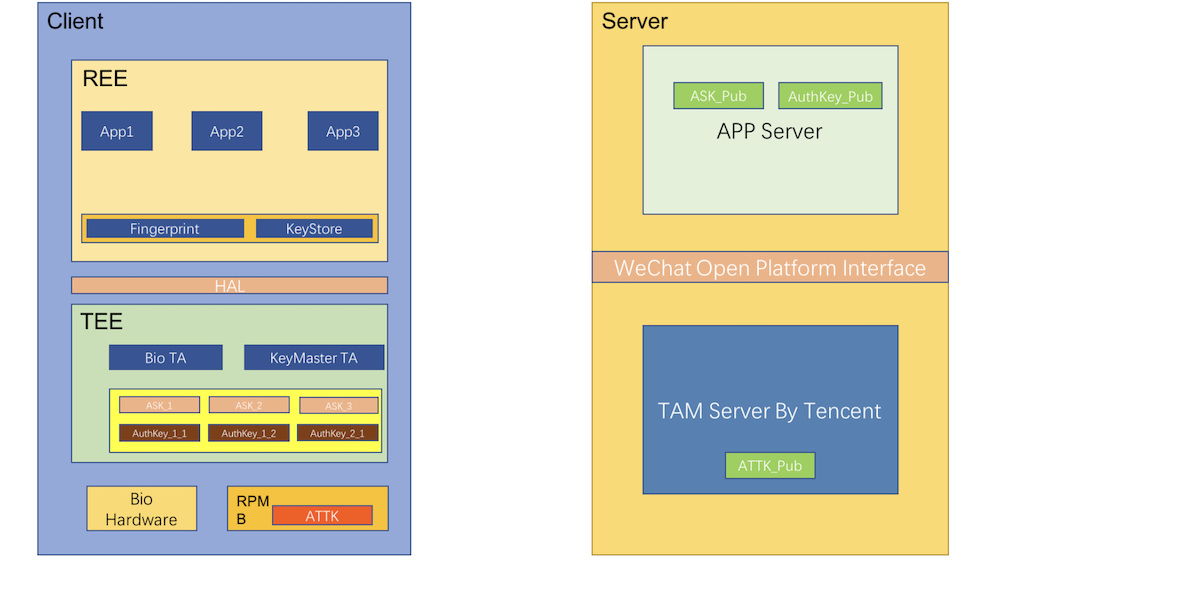This screenshot has height=600, width=1200.
Task: Click the "Client" title text
Action: point(75,21)
